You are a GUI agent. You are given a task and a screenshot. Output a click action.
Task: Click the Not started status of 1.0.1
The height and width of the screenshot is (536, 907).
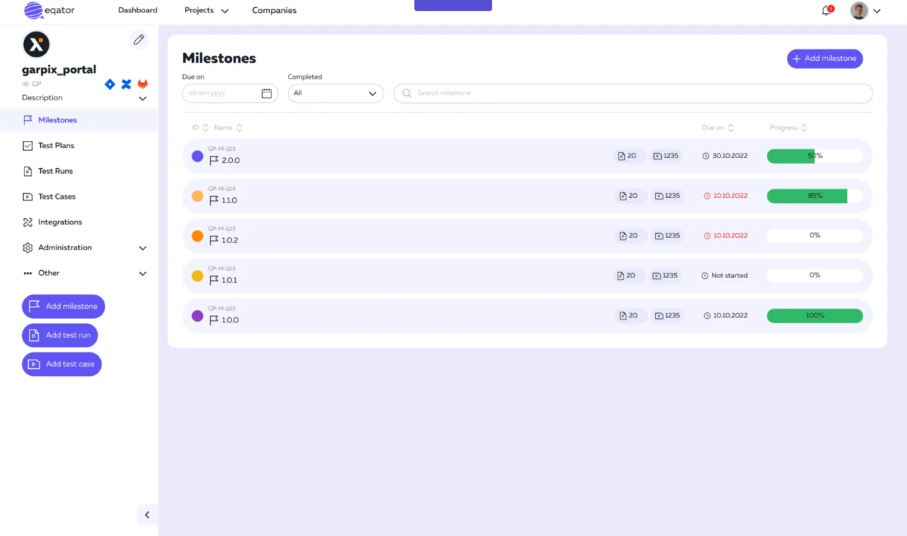pyautogui.click(x=724, y=276)
